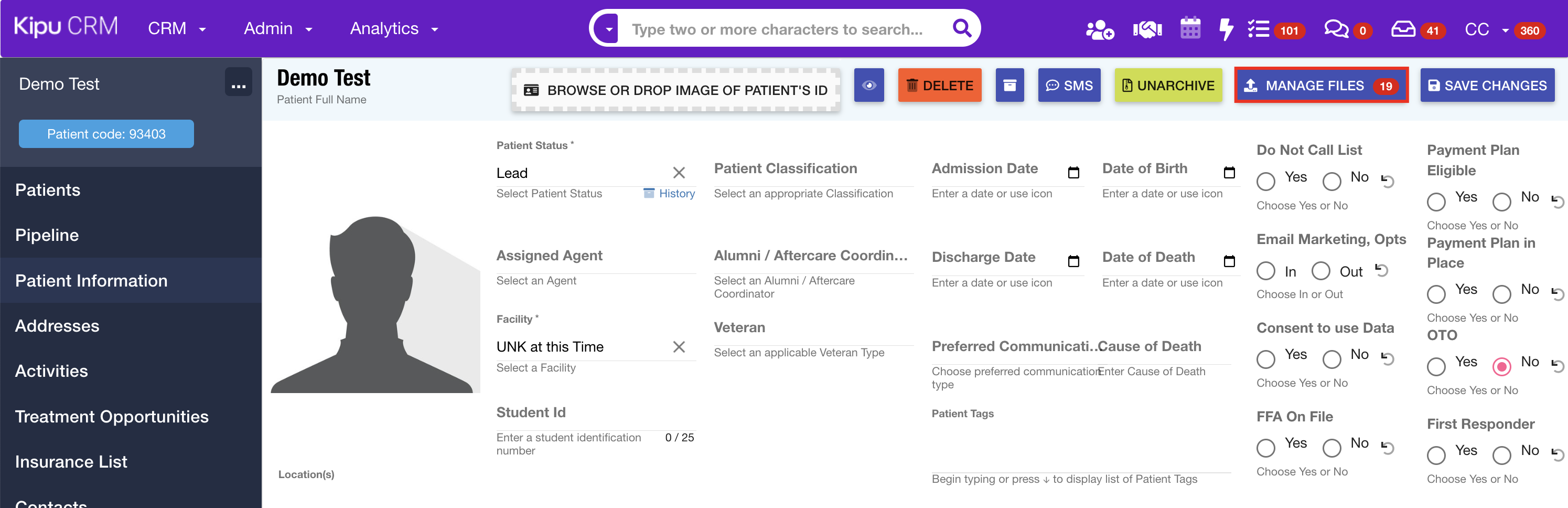Click the Patient code 93403 badge
The image size is (1568, 508).
point(106,133)
